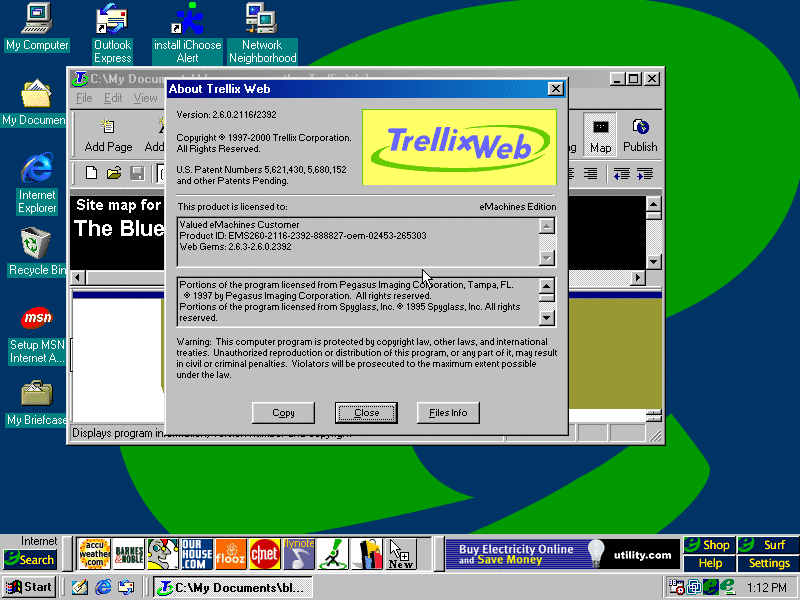This screenshot has height=600, width=800.
Task: Click the Add Page toolbar icon
Action: click(108, 134)
